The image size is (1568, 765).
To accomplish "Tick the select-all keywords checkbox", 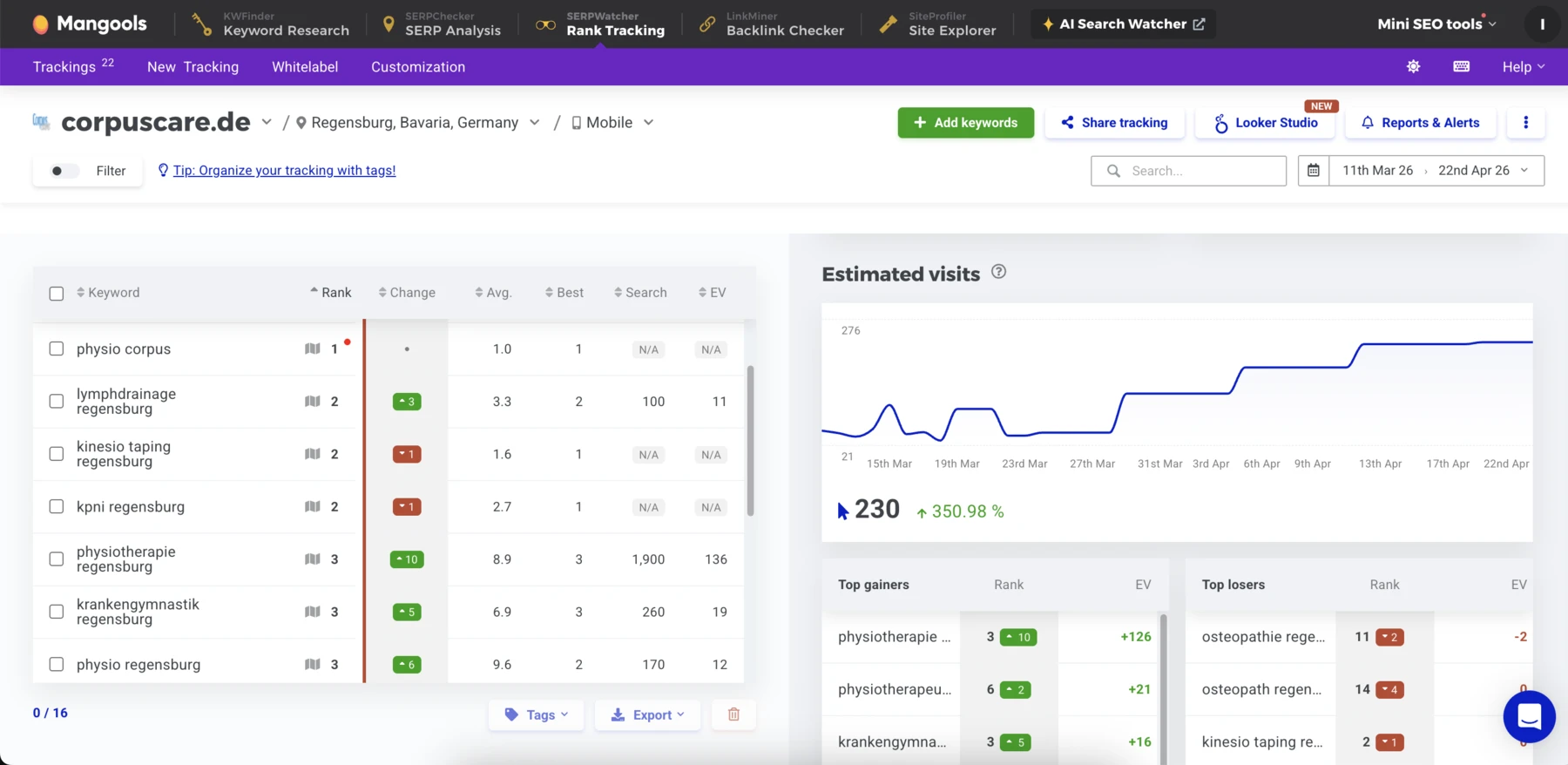I will click(x=57, y=294).
